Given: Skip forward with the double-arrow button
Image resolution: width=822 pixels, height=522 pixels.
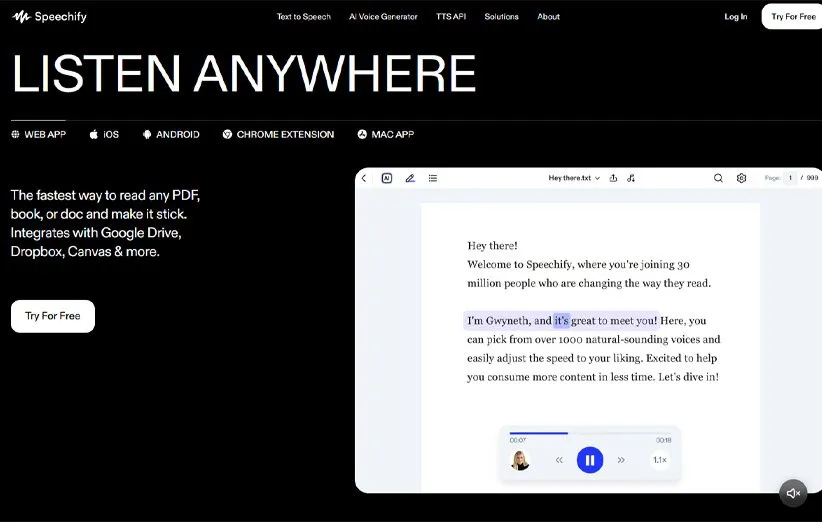Looking at the screenshot, I should point(621,460).
